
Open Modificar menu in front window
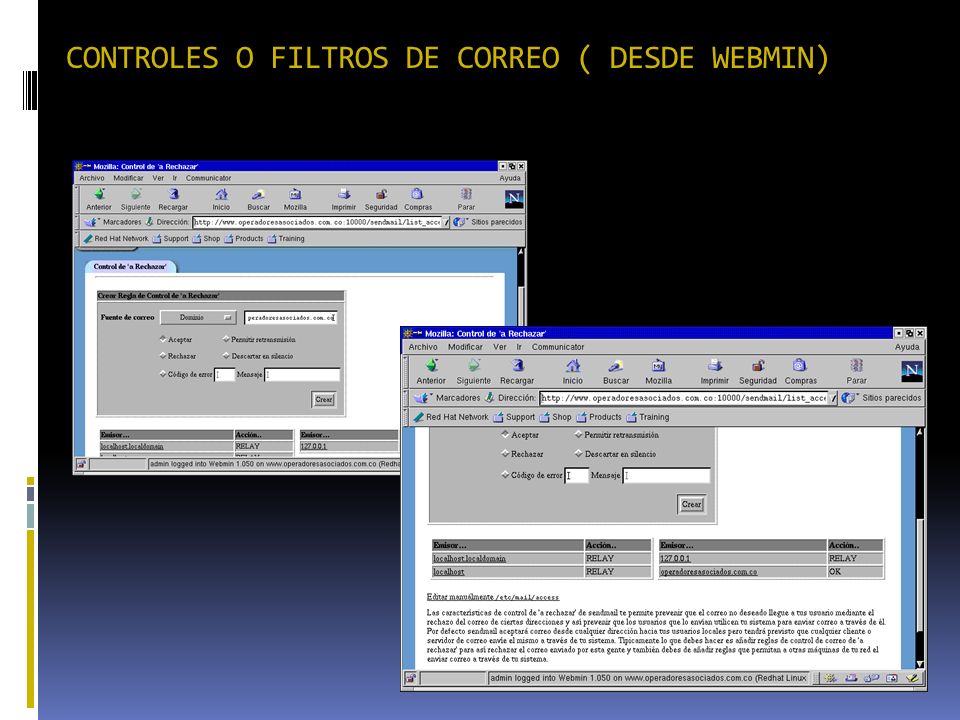[x=465, y=347]
